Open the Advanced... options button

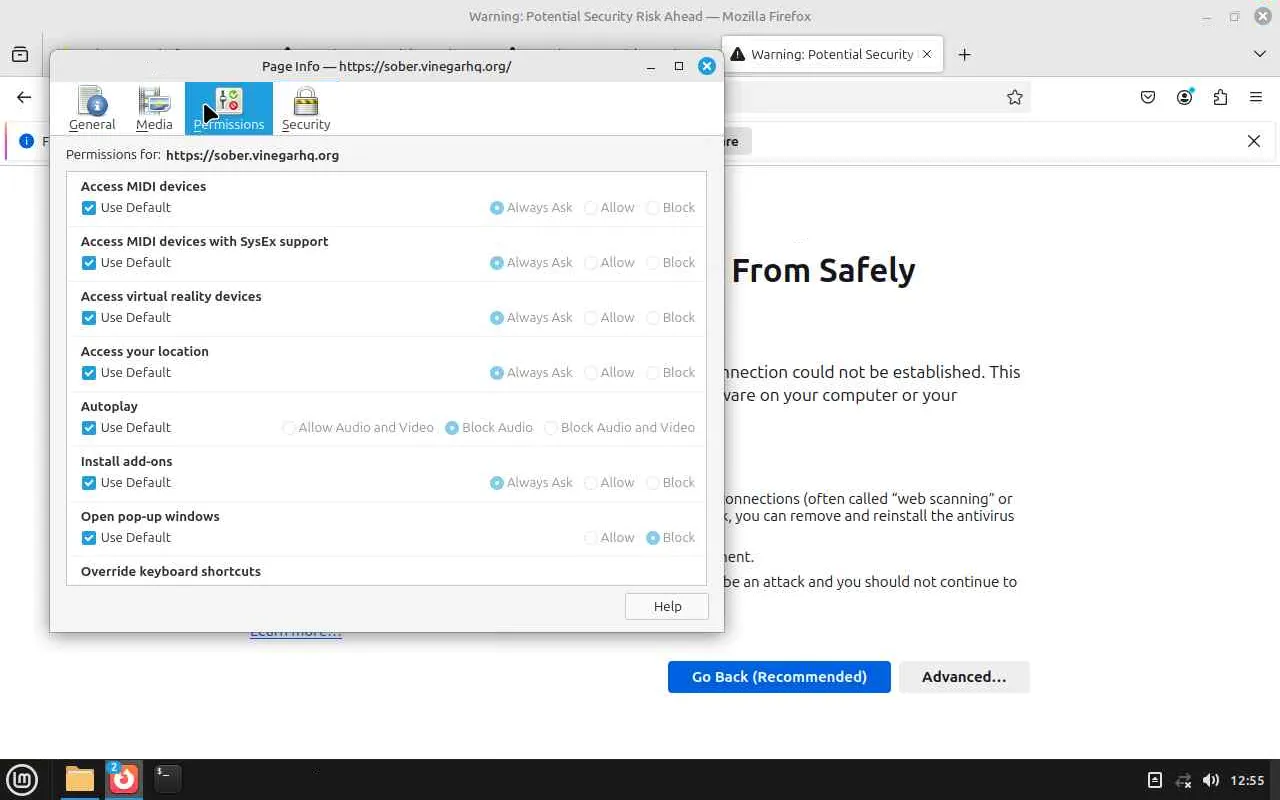pos(964,677)
